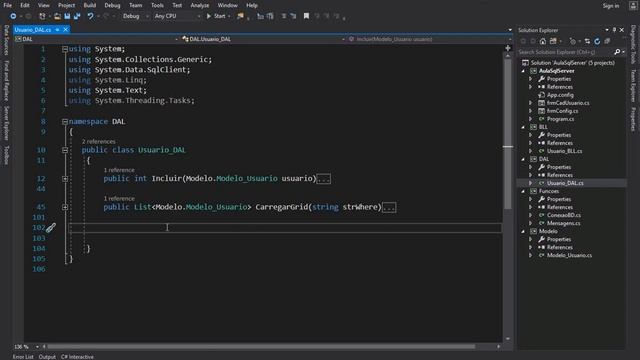Screen dimensions: 640x360
Task: Open the File menu
Action: 8,5
